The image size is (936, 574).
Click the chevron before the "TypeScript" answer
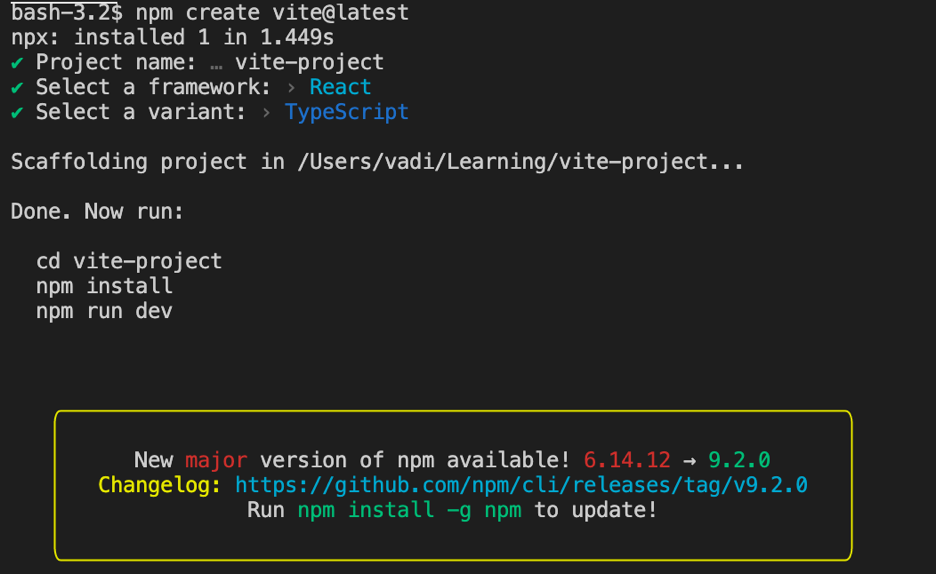tap(266, 113)
